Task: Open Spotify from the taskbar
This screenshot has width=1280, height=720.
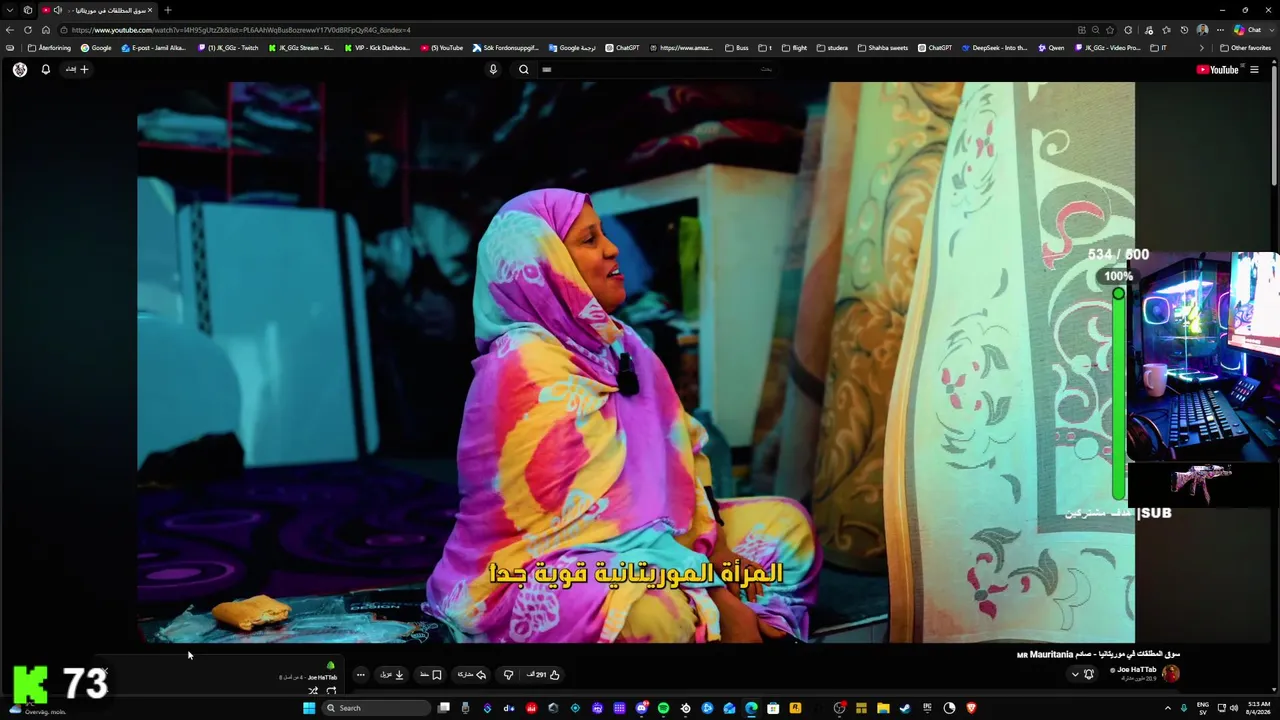Action: (663, 708)
